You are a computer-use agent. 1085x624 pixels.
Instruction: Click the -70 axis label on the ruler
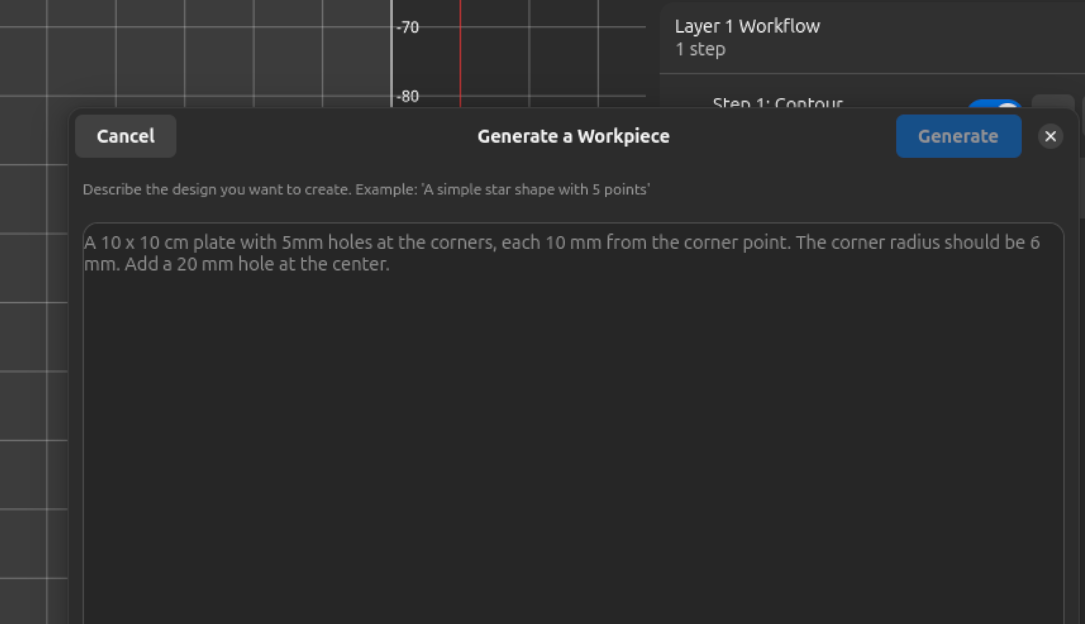tap(407, 27)
